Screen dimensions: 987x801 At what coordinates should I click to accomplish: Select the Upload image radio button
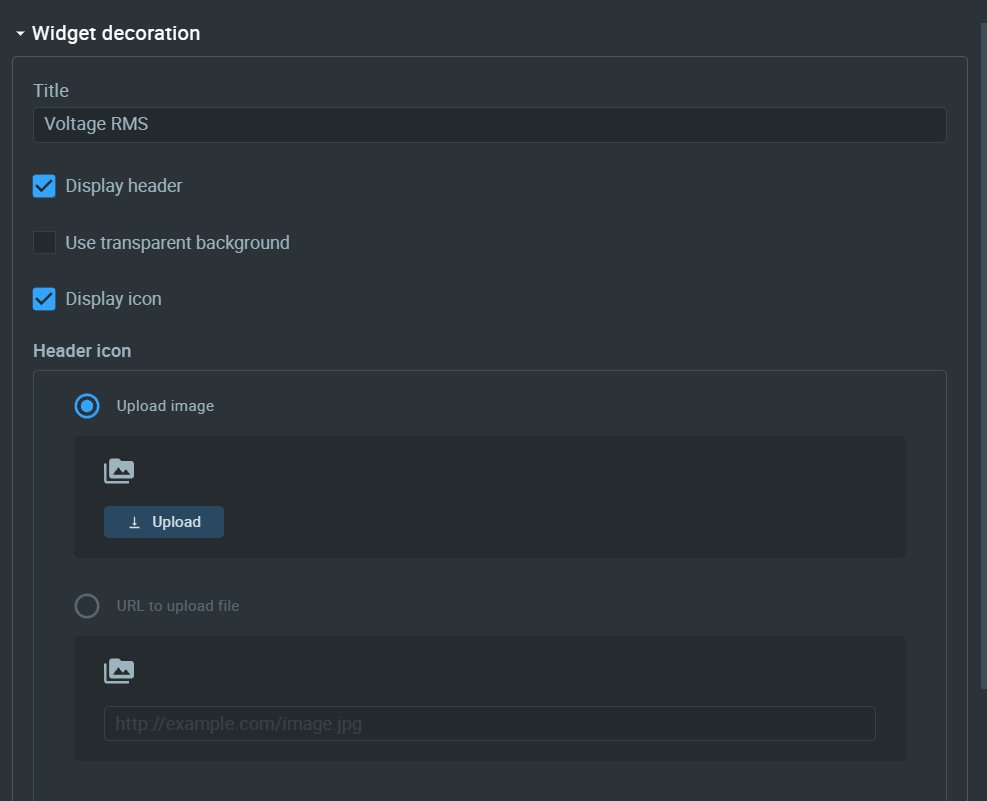click(x=87, y=406)
